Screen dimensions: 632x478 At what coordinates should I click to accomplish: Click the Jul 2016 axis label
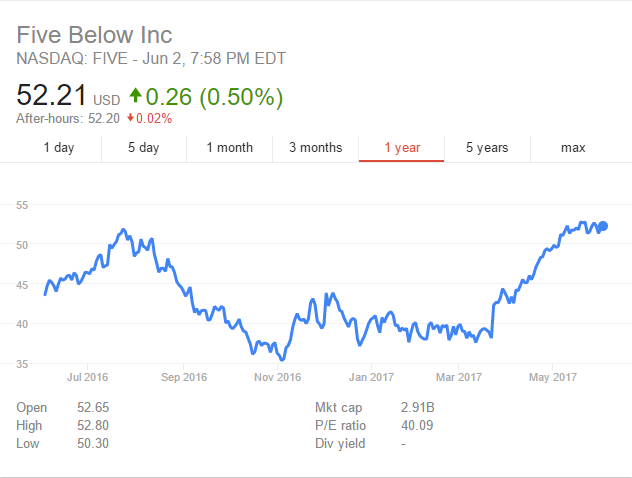[x=87, y=377]
